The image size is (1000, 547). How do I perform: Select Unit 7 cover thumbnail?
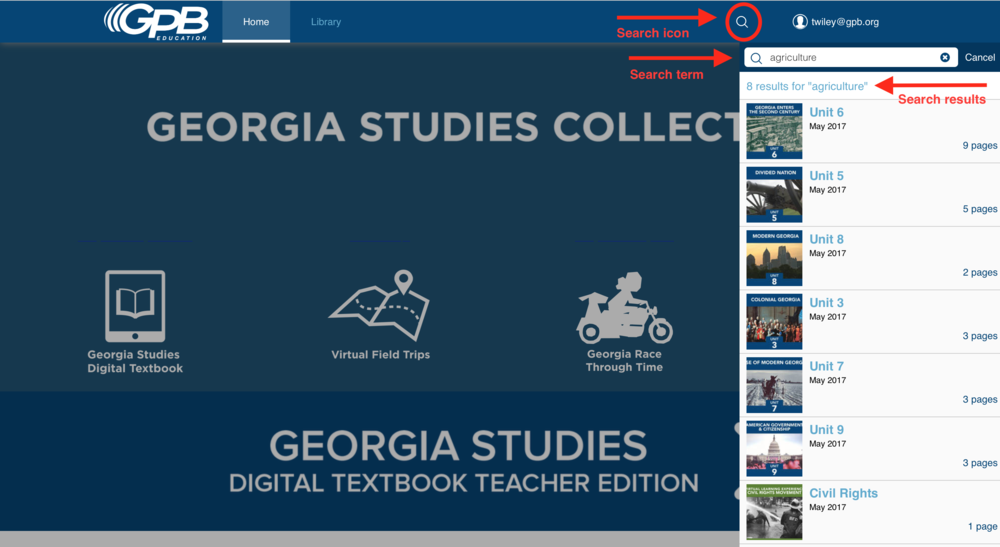pos(774,386)
